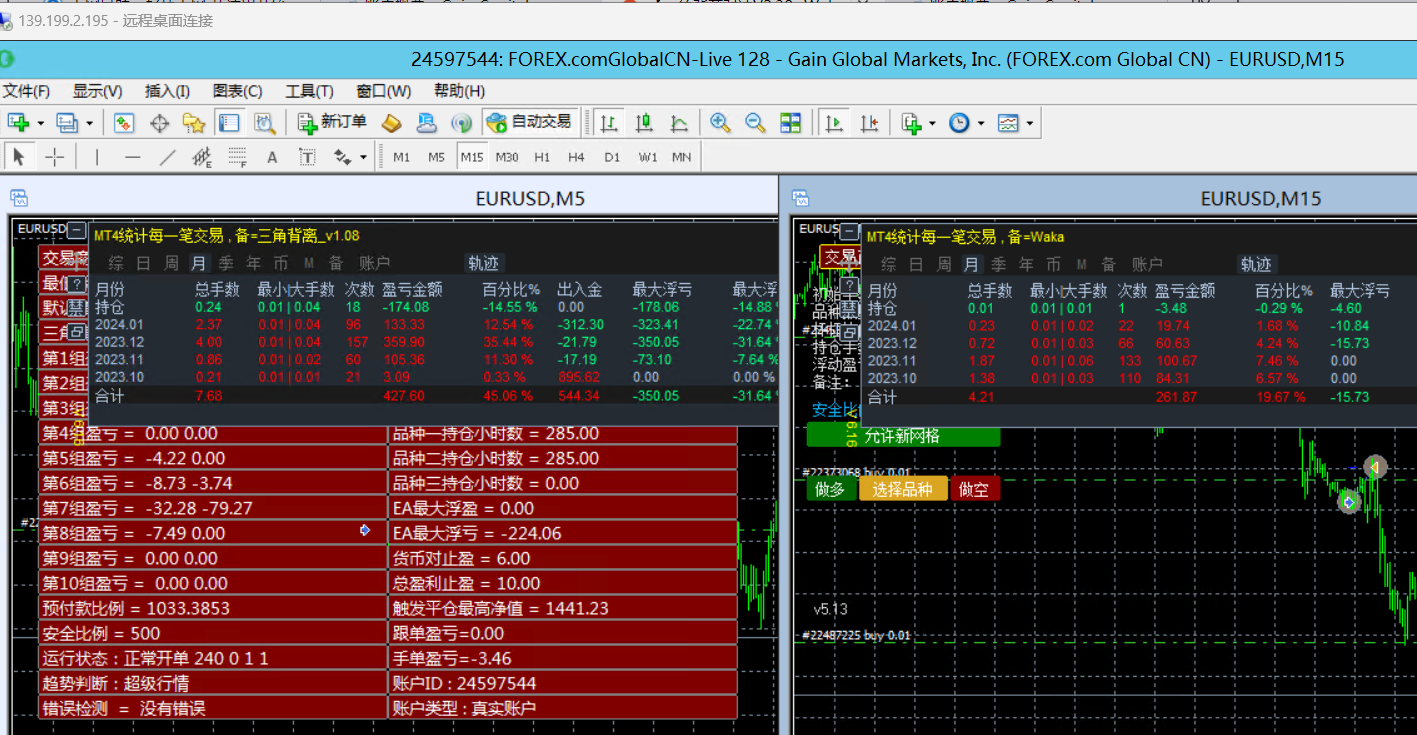Click the 账户ID : 24597544 row
Viewport: 1417px width, 735px height.
(x=562, y=683)
